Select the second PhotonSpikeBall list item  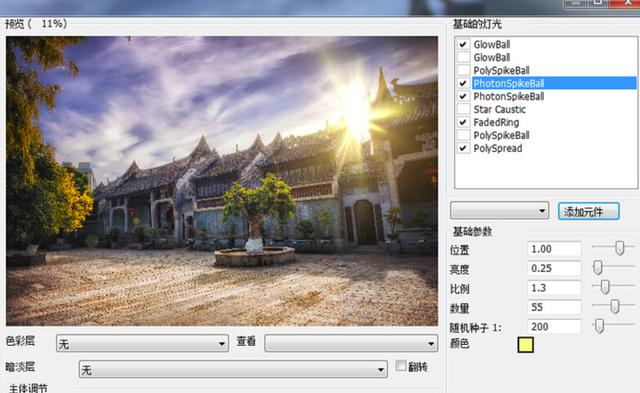click(509, 96)
